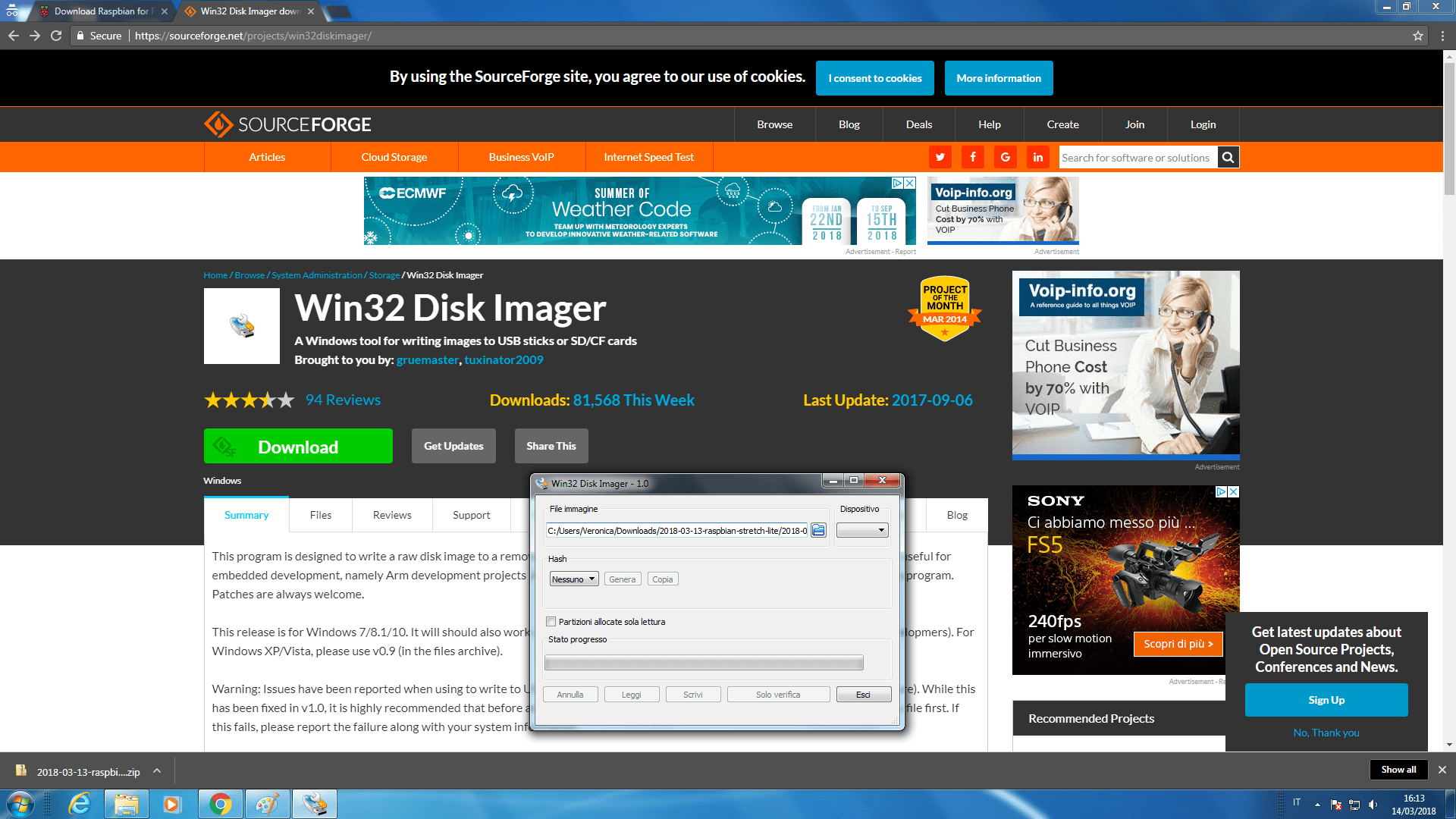This screenshot has width=1456, height=819.
Task: Toggle Partizioni allocate sola lettura checkbox
Action: [x=551, y=622]
